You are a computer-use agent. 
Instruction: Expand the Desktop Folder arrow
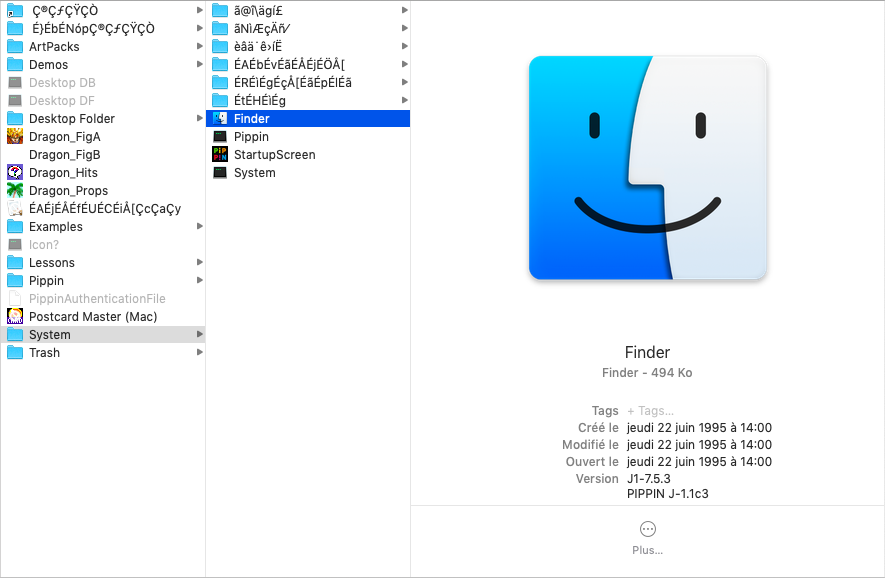tap(199, 118)
